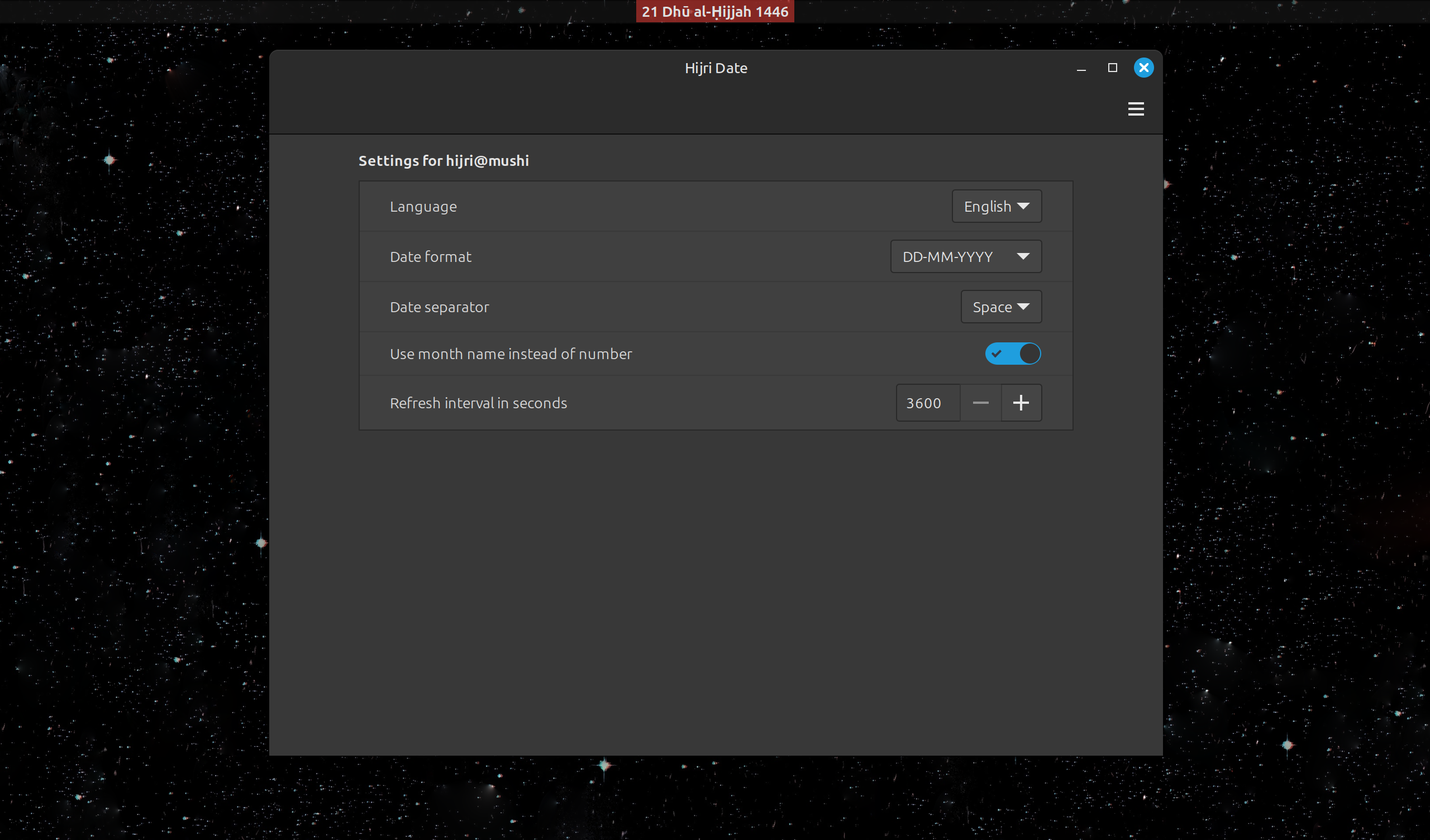Screen dimensions: 1430x840
Task: Click the Refresh interval in seconds label
Action: (478, 403)
